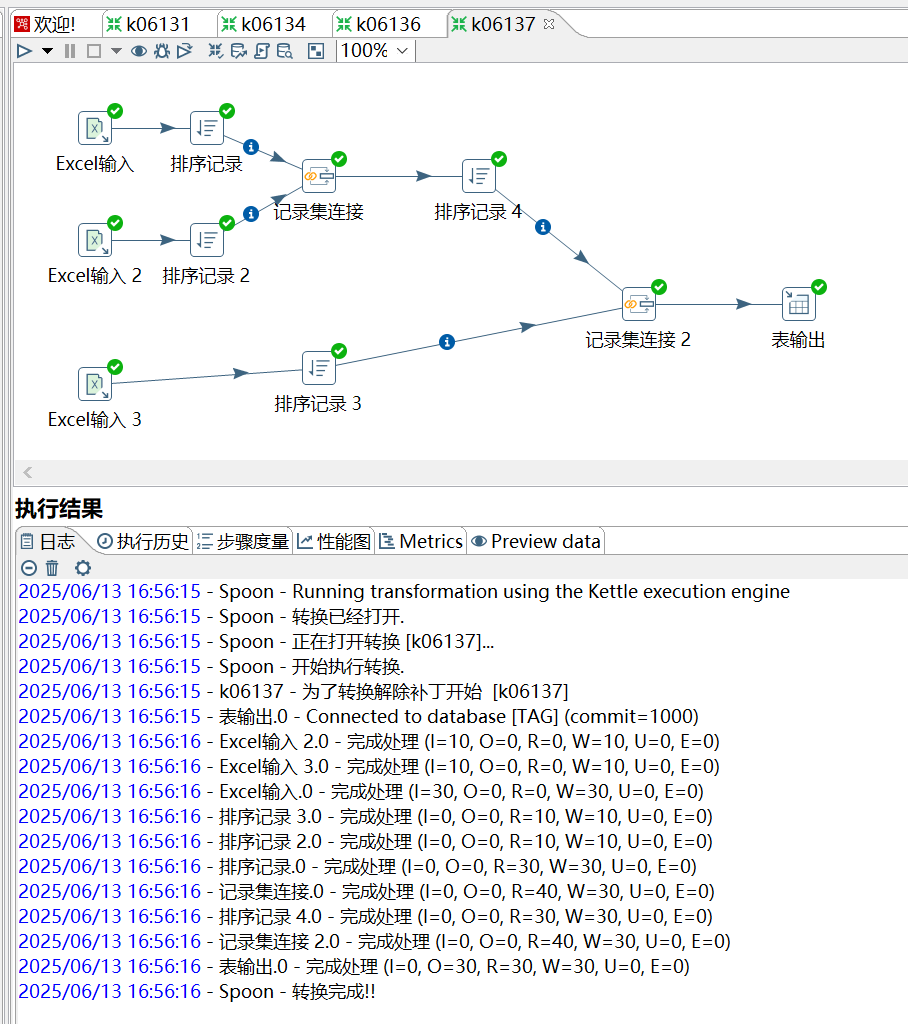The width and height of the screenshot is (908, 1024).
Task: Select the 记录集连接 2 merge join step
Action: [x=639, y=304]
